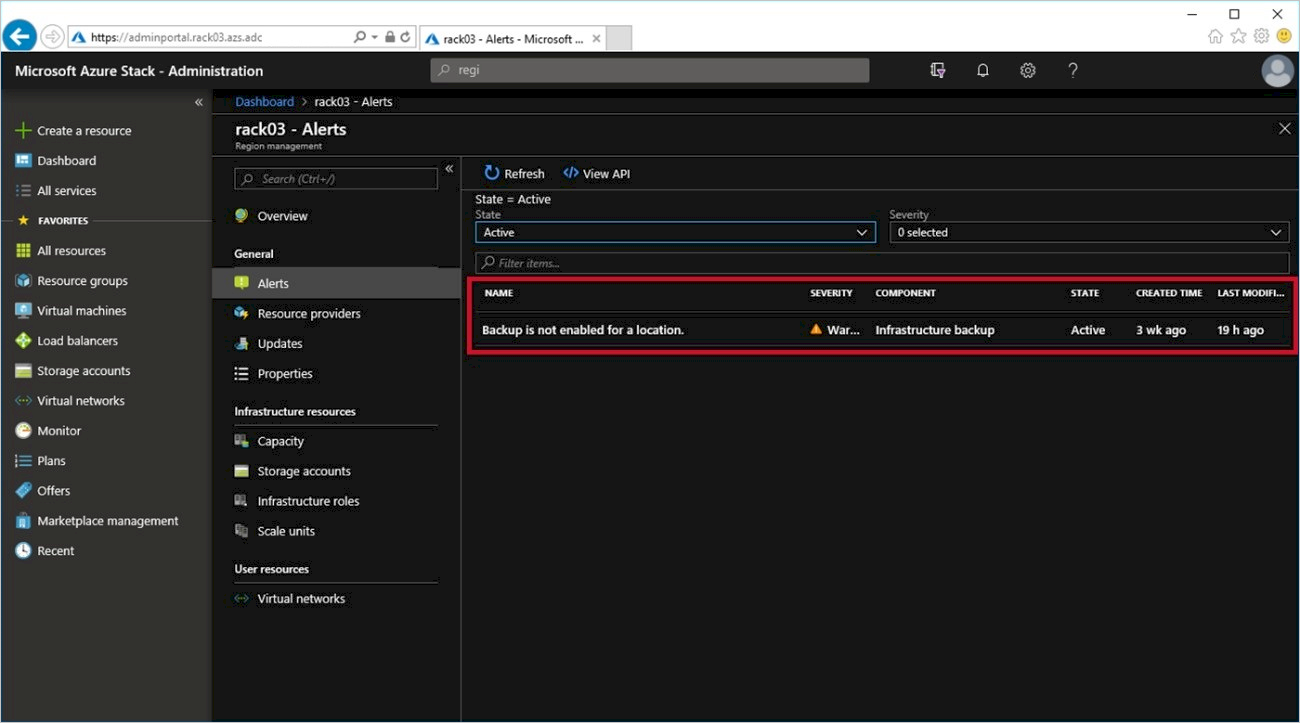The height and width of the screenshot is (723, 1300).
Task: Open Plans from sidebar
Action: click(x=51, y=461)
